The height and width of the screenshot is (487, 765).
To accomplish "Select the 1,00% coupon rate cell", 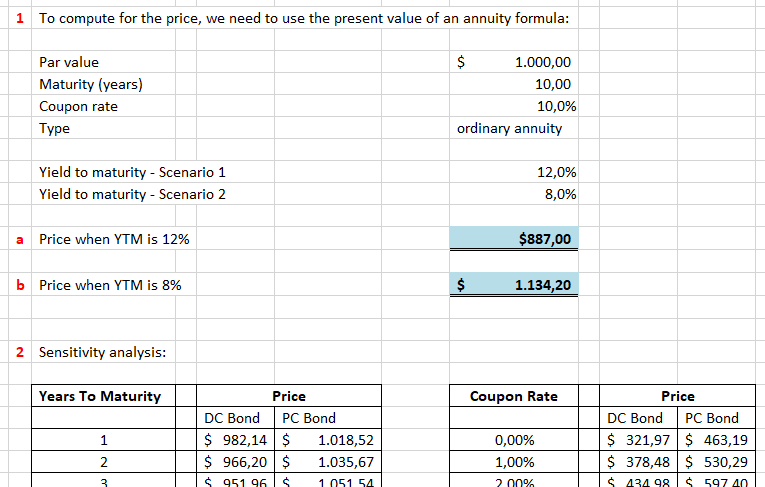I will (514, 462).
